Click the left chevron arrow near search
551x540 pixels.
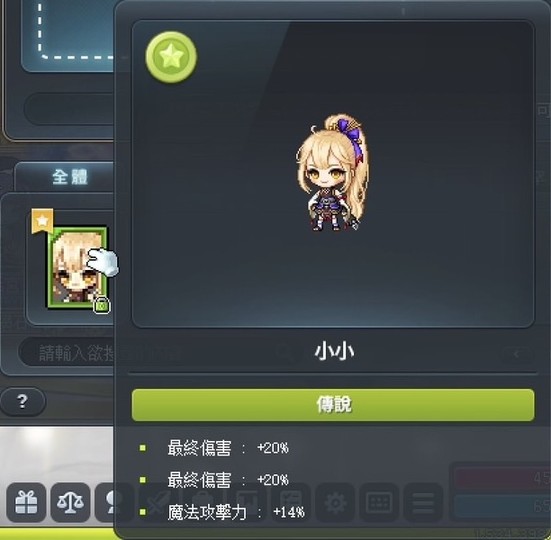[517, 354]
